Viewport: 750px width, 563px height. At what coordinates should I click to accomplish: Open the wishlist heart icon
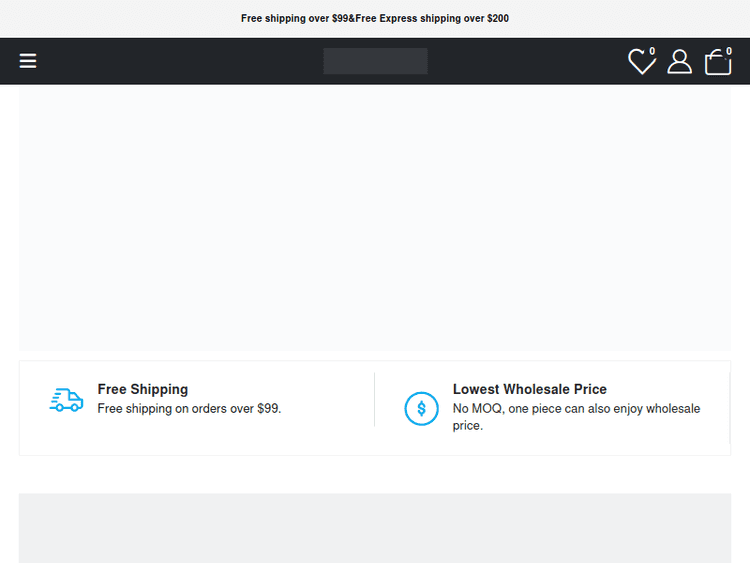pos(640,63)
